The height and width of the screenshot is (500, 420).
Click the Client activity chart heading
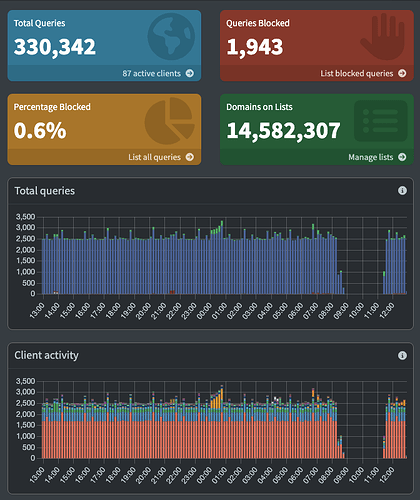click(46, 355)
